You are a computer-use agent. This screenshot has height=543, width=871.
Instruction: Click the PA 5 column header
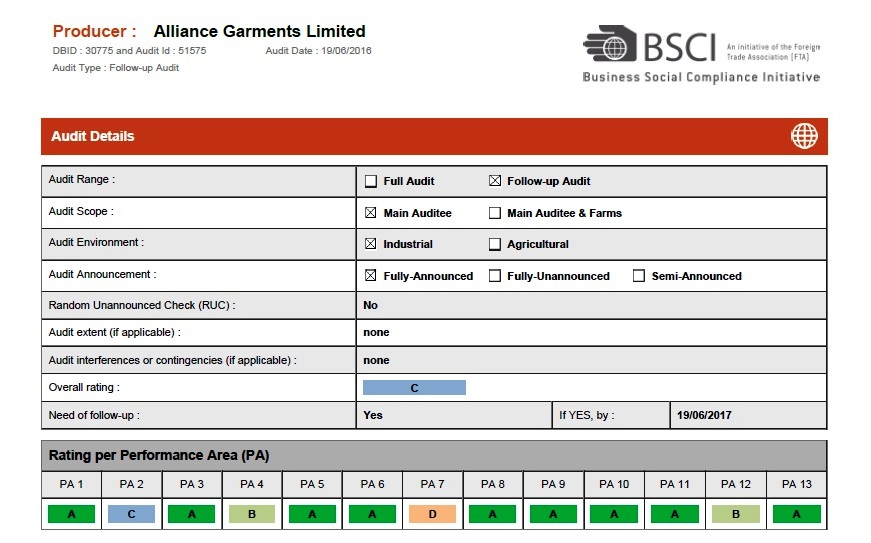[x=312, y=484]
